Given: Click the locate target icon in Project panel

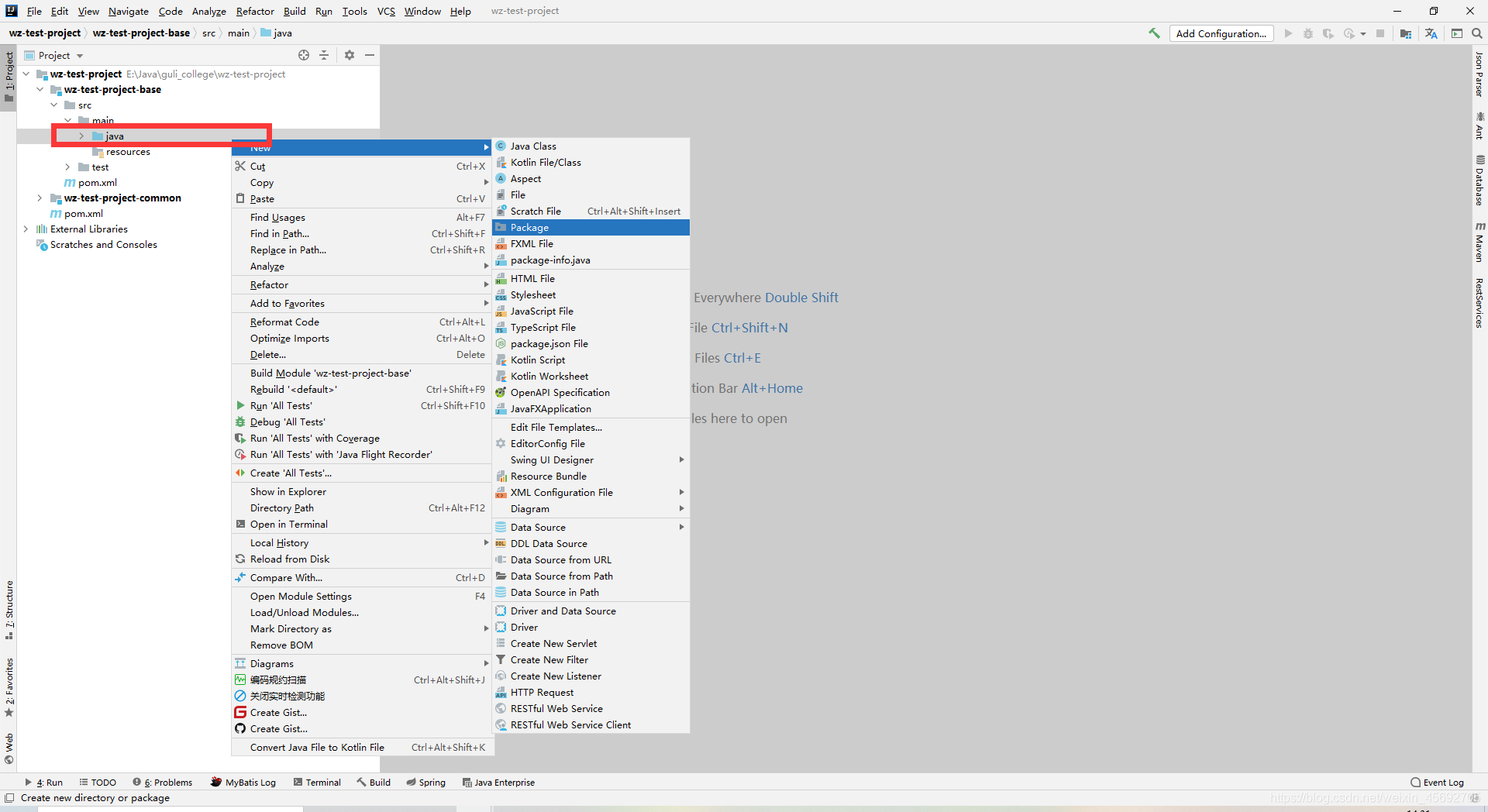Looking at the screenshot, I should tap(304, 55).
